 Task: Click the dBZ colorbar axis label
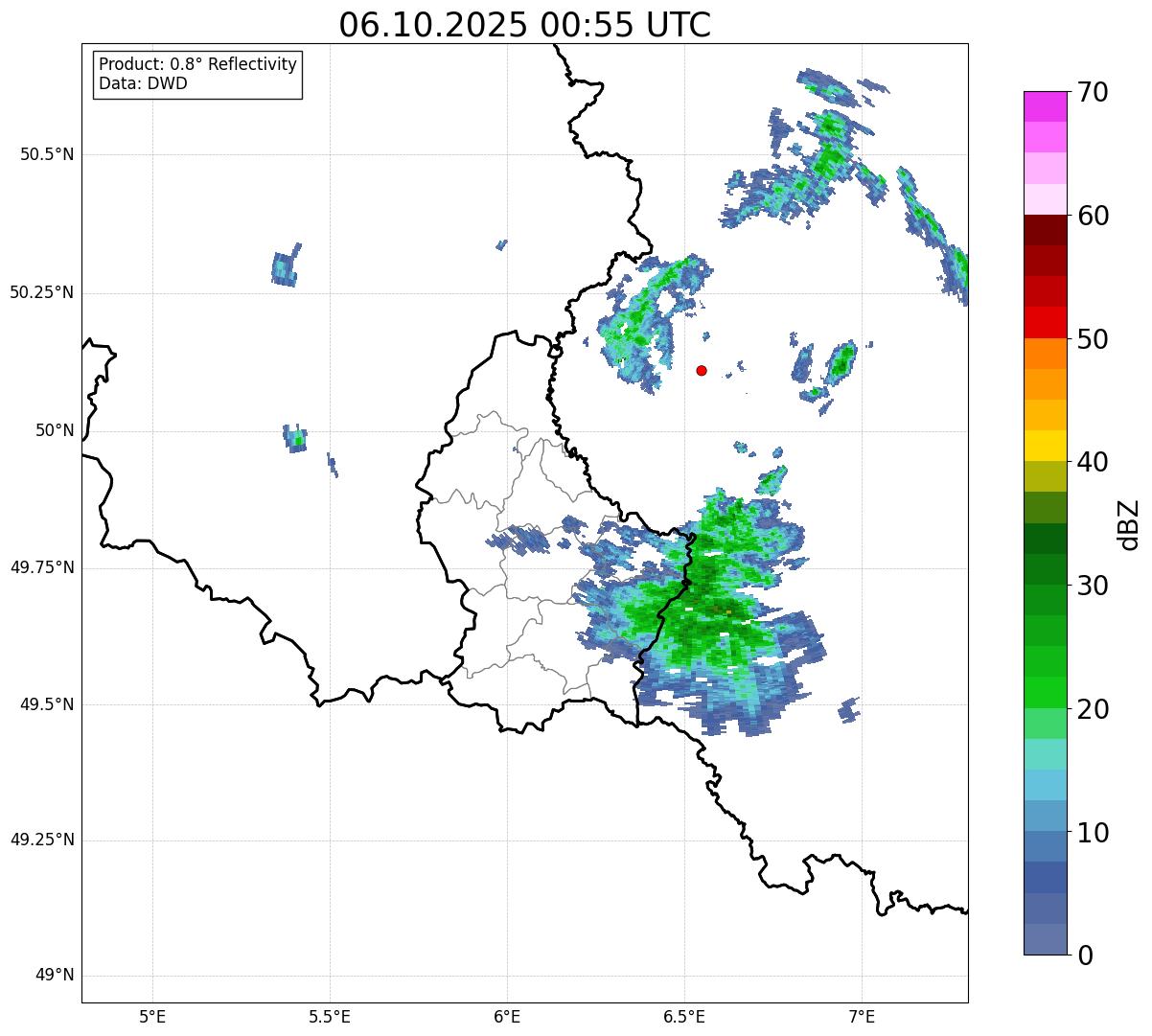1129,523
